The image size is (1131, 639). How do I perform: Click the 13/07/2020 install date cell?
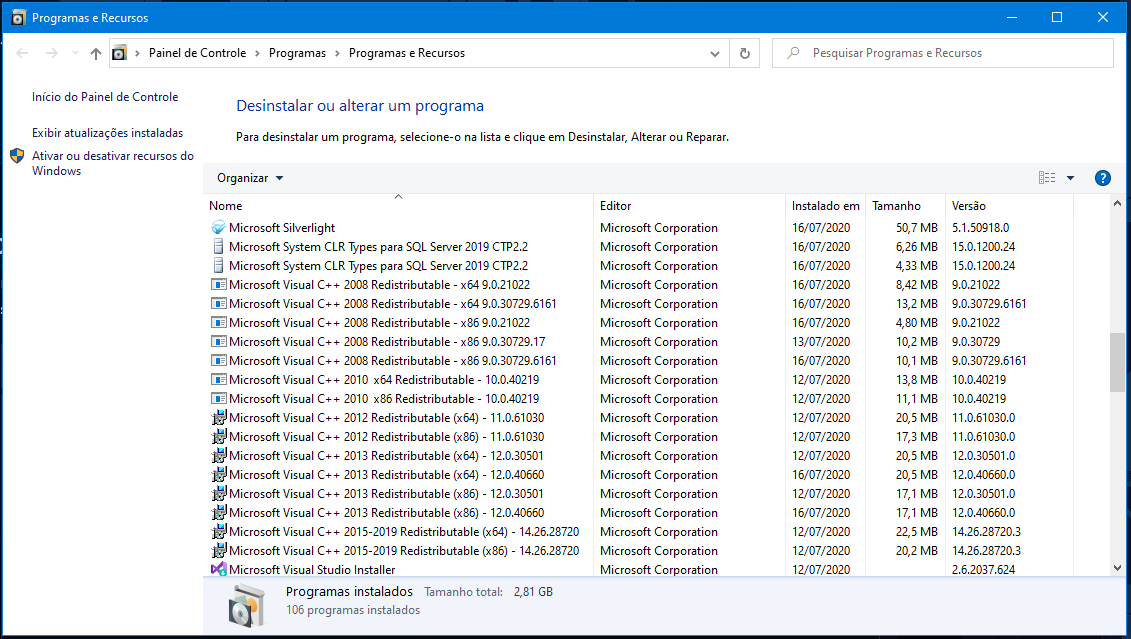tap(821, 341)
